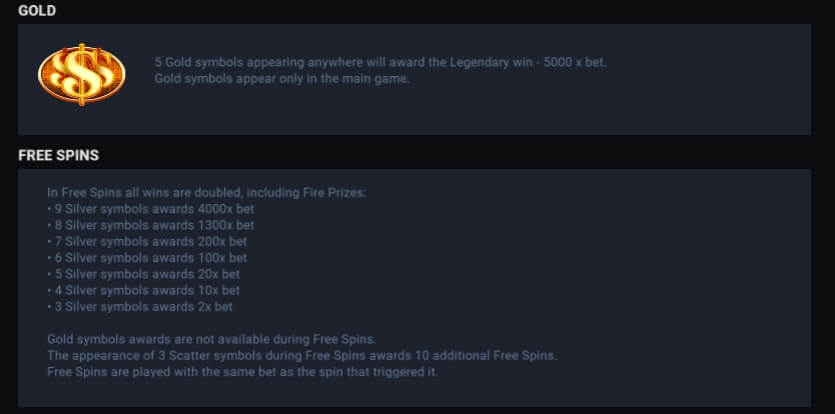The height and width of the screenshot is (414, 835).
Task: Click 'Gold symbols appear only in main game' text
Action: (282, 78)
